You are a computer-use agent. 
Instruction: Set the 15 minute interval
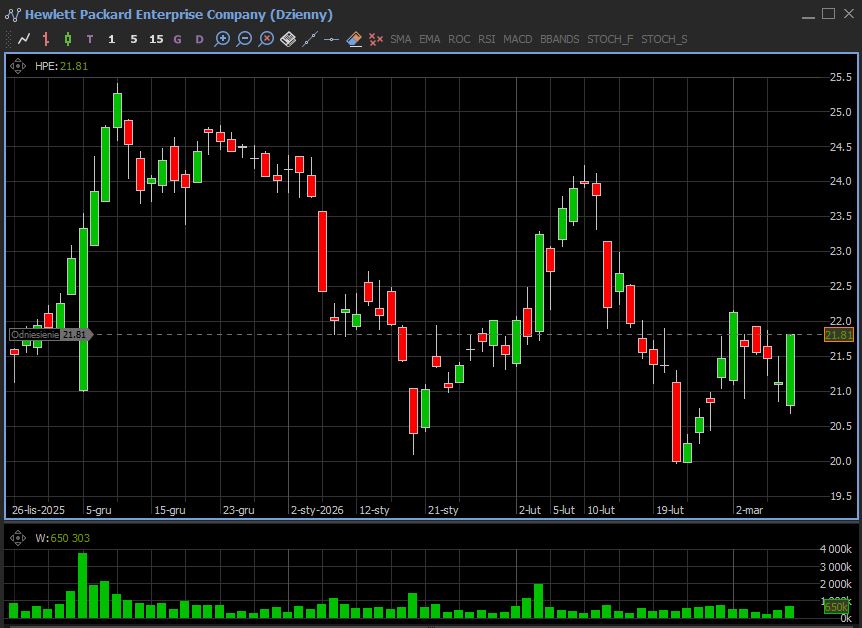(x=155, y=39)
